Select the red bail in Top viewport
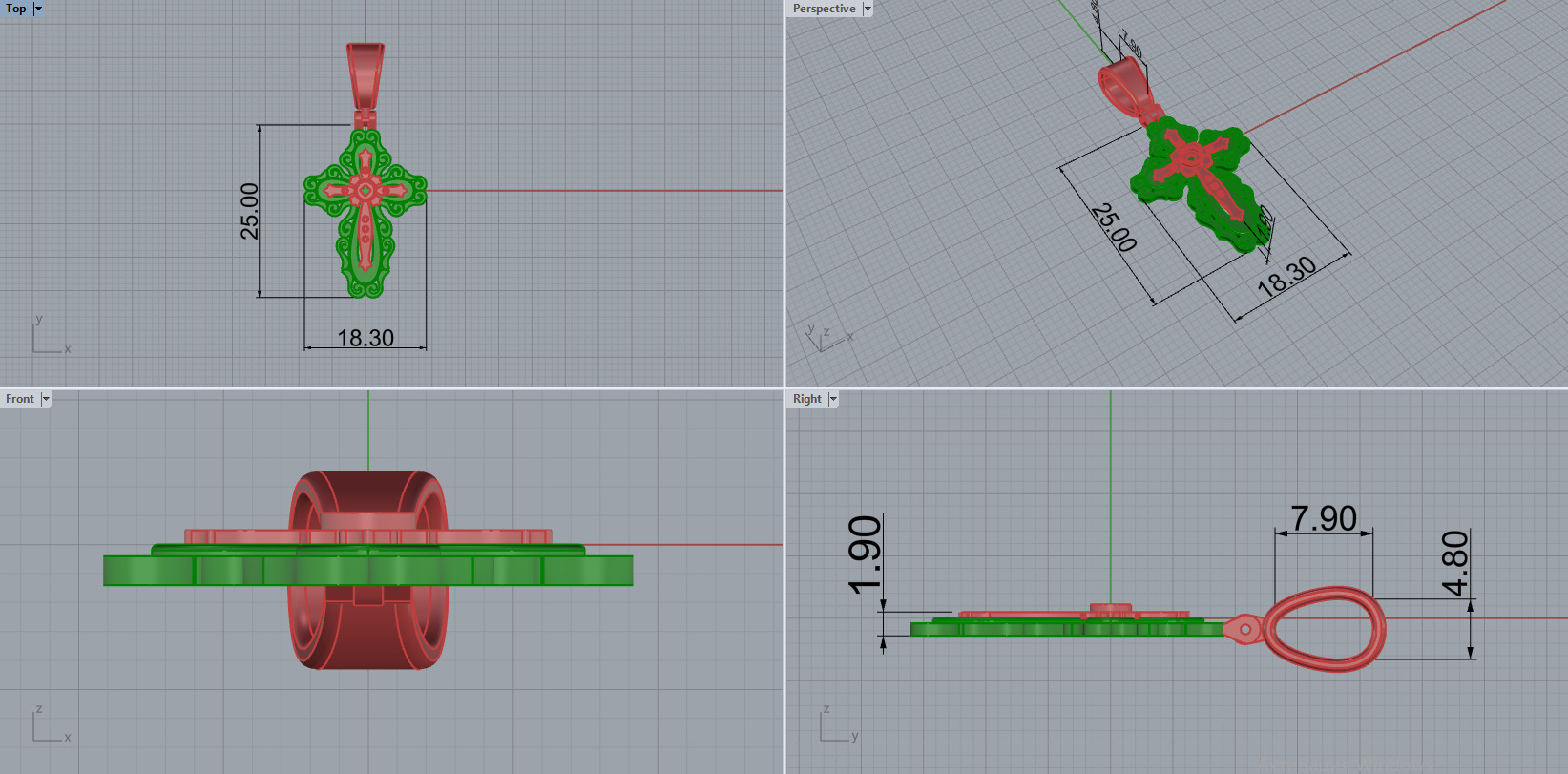Viewport: 1568px width, 774px height. 366,76
